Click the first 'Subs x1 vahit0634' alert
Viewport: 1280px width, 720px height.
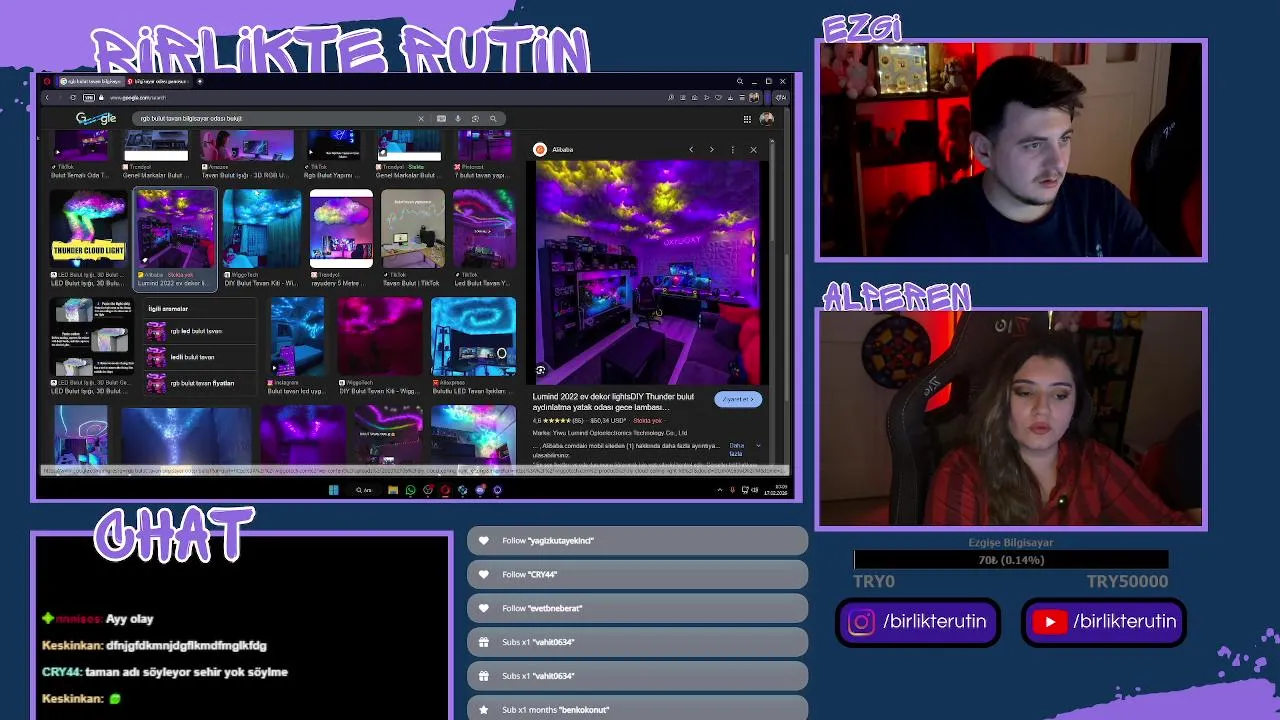[637, 642]
